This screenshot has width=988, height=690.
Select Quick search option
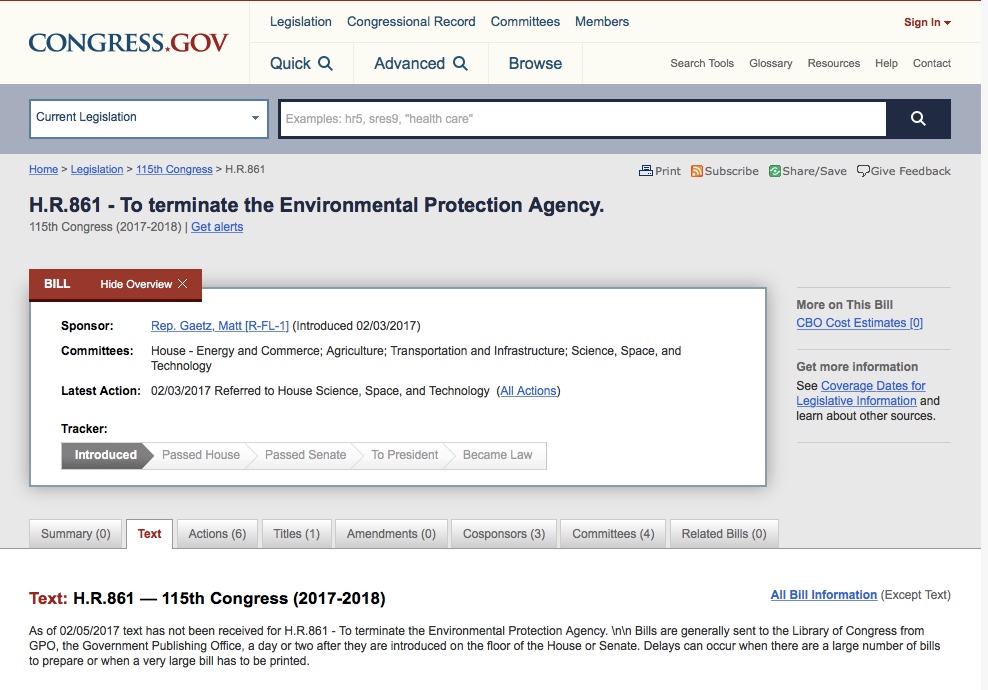(301, 63)
